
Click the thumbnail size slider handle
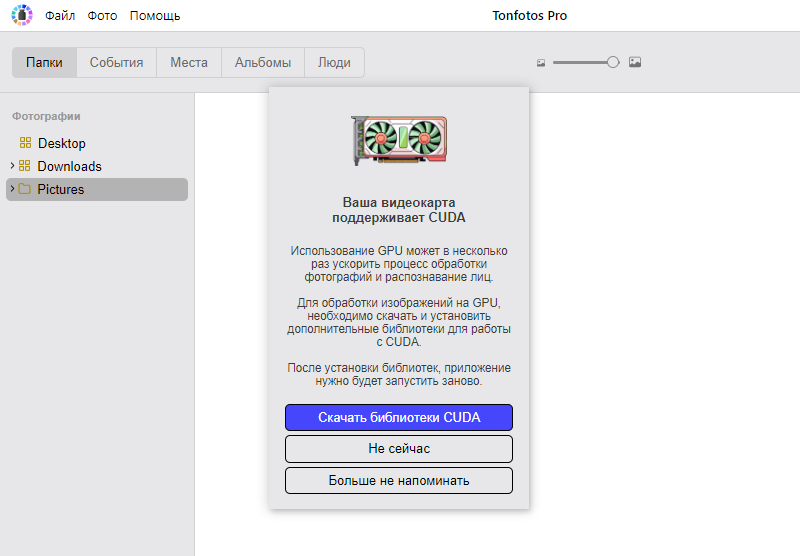613,62
